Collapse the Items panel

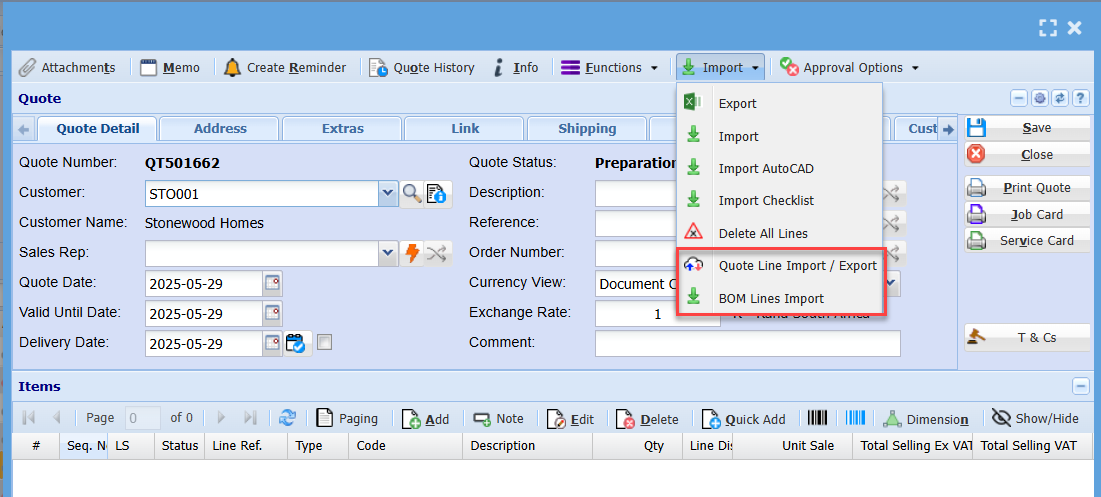pyautogui.click(x=1081, y=387)
